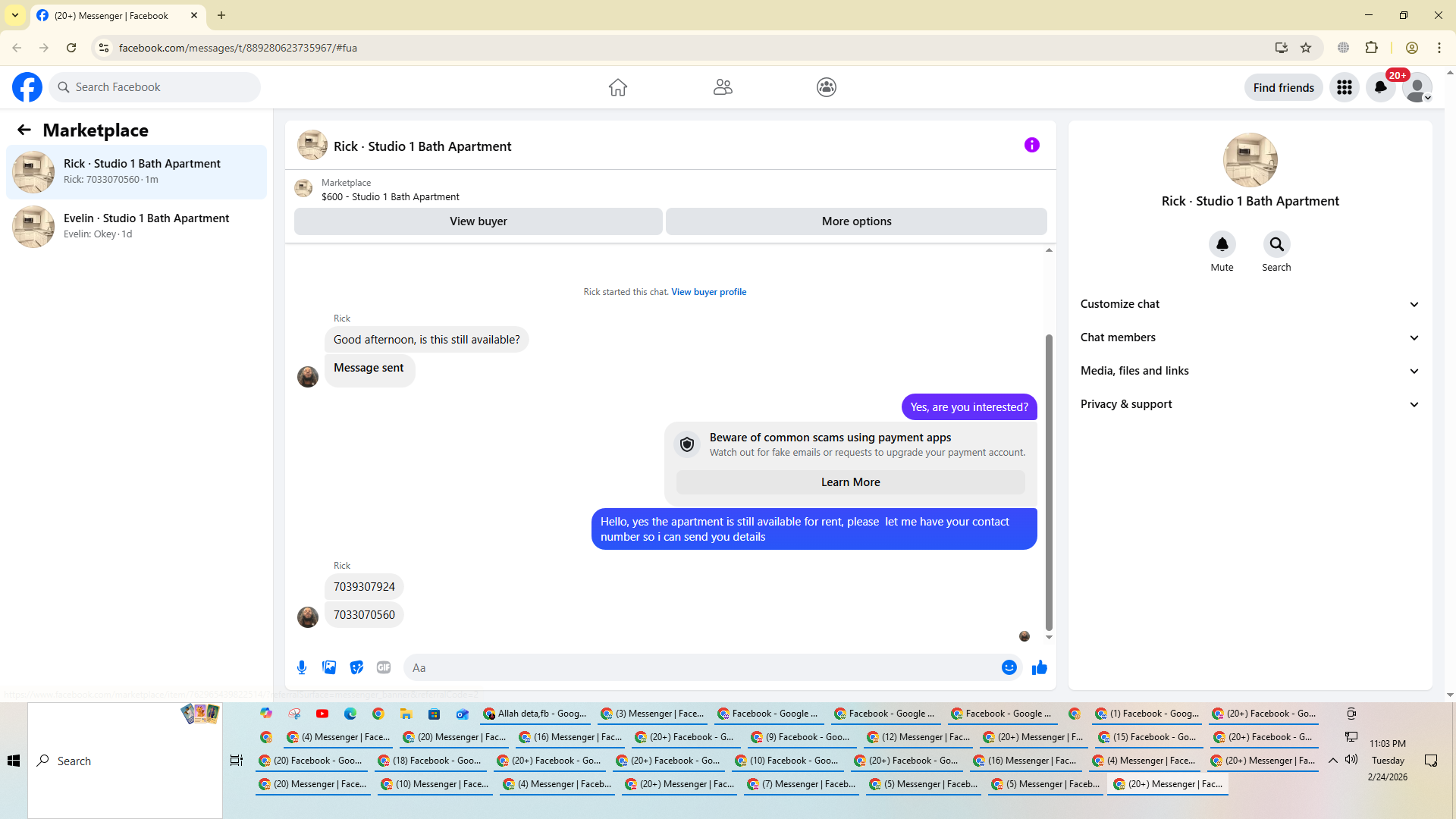Screen dimensions: 1456x819
Task: Open the View buyer profile link
Action: point(709,292)
